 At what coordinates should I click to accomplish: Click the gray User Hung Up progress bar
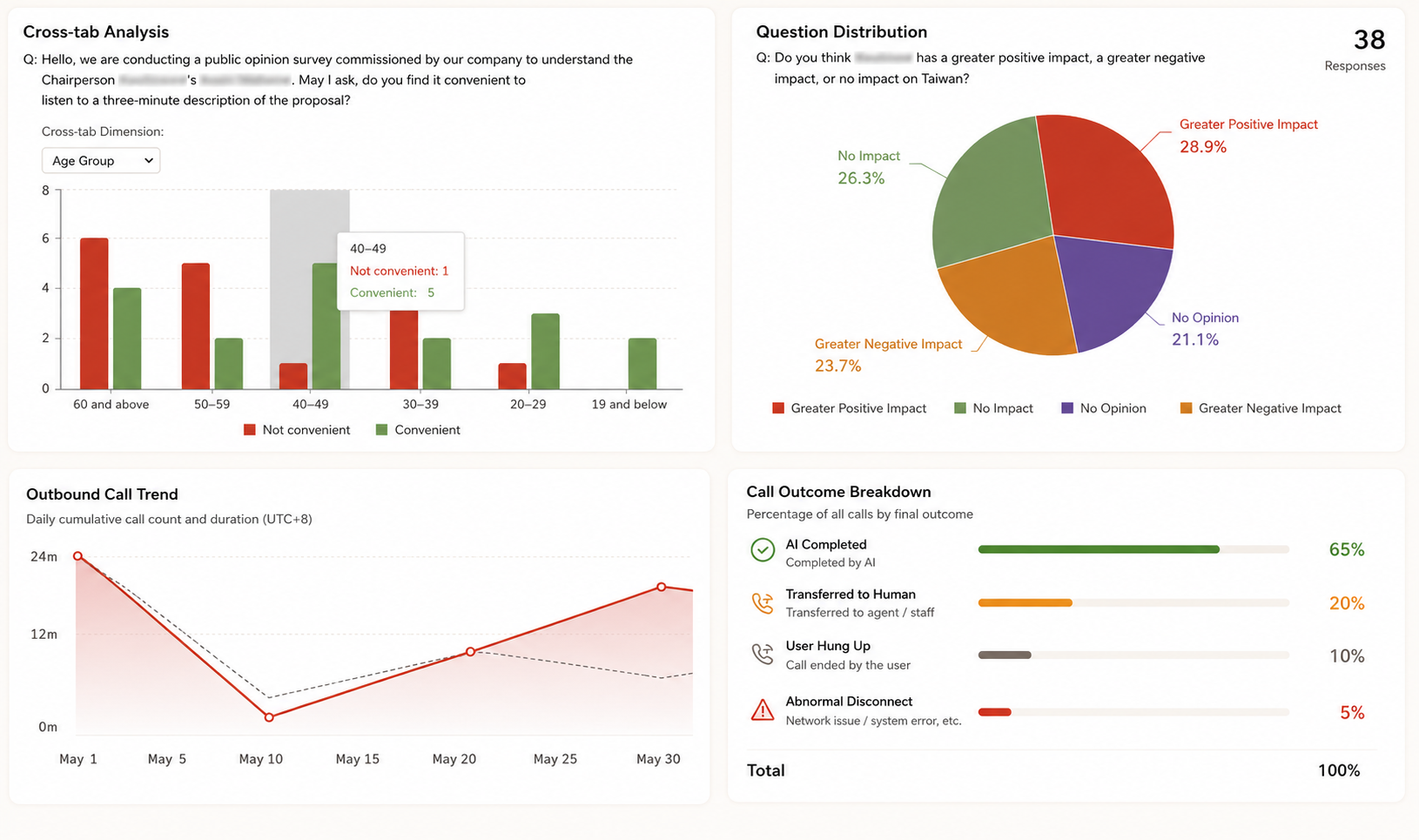(1005, 655)
